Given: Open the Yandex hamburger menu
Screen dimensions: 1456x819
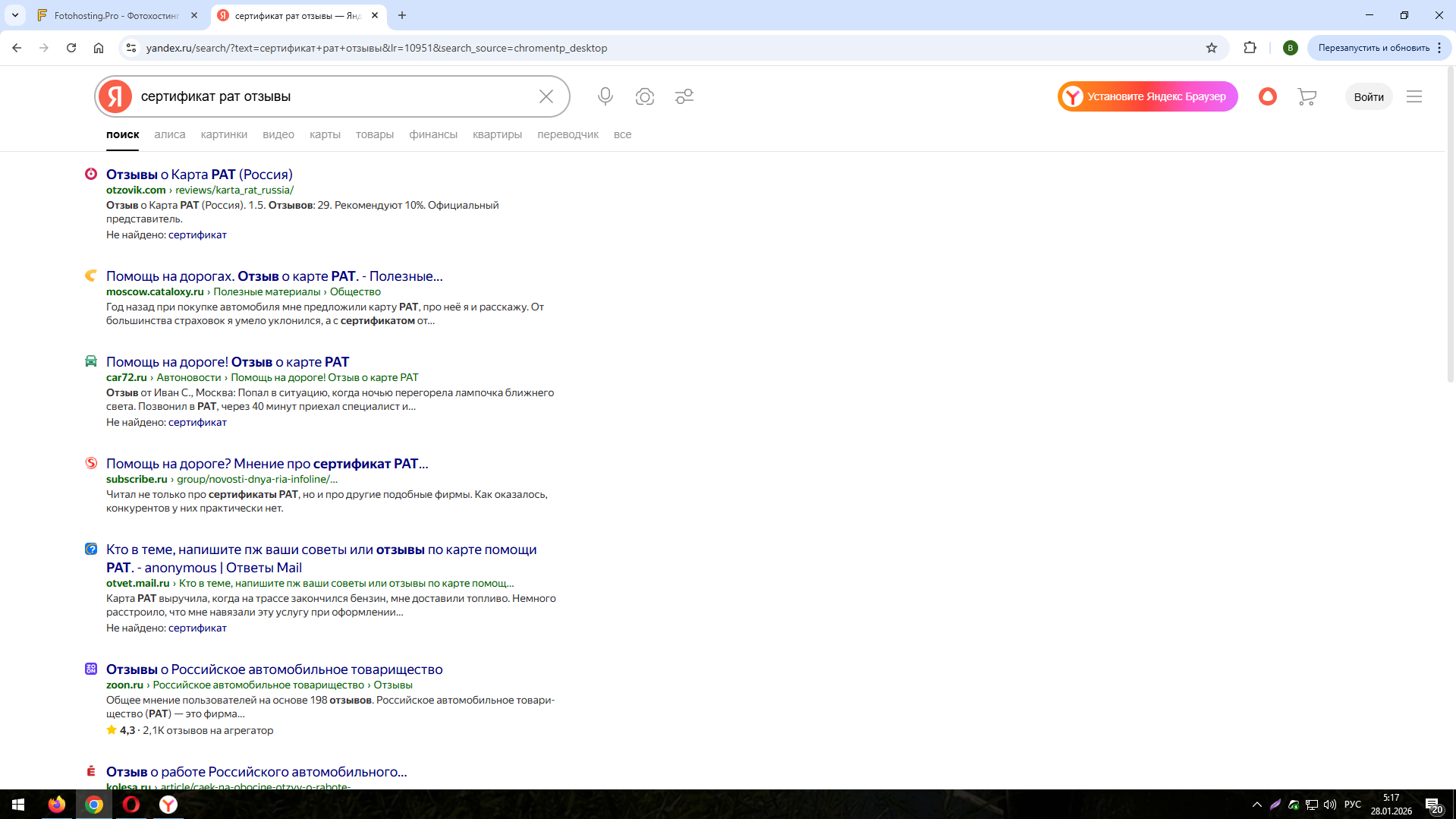Looking at the screenshot, I should (x=1414, y=96).
